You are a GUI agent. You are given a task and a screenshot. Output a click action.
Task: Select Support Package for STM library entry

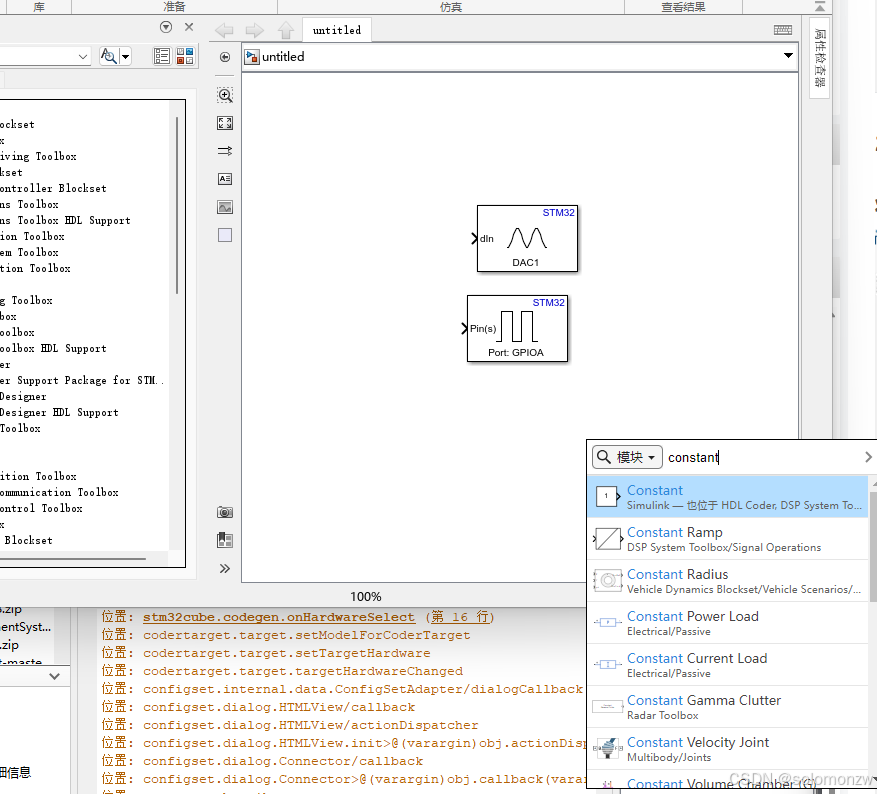pos(81,380)
